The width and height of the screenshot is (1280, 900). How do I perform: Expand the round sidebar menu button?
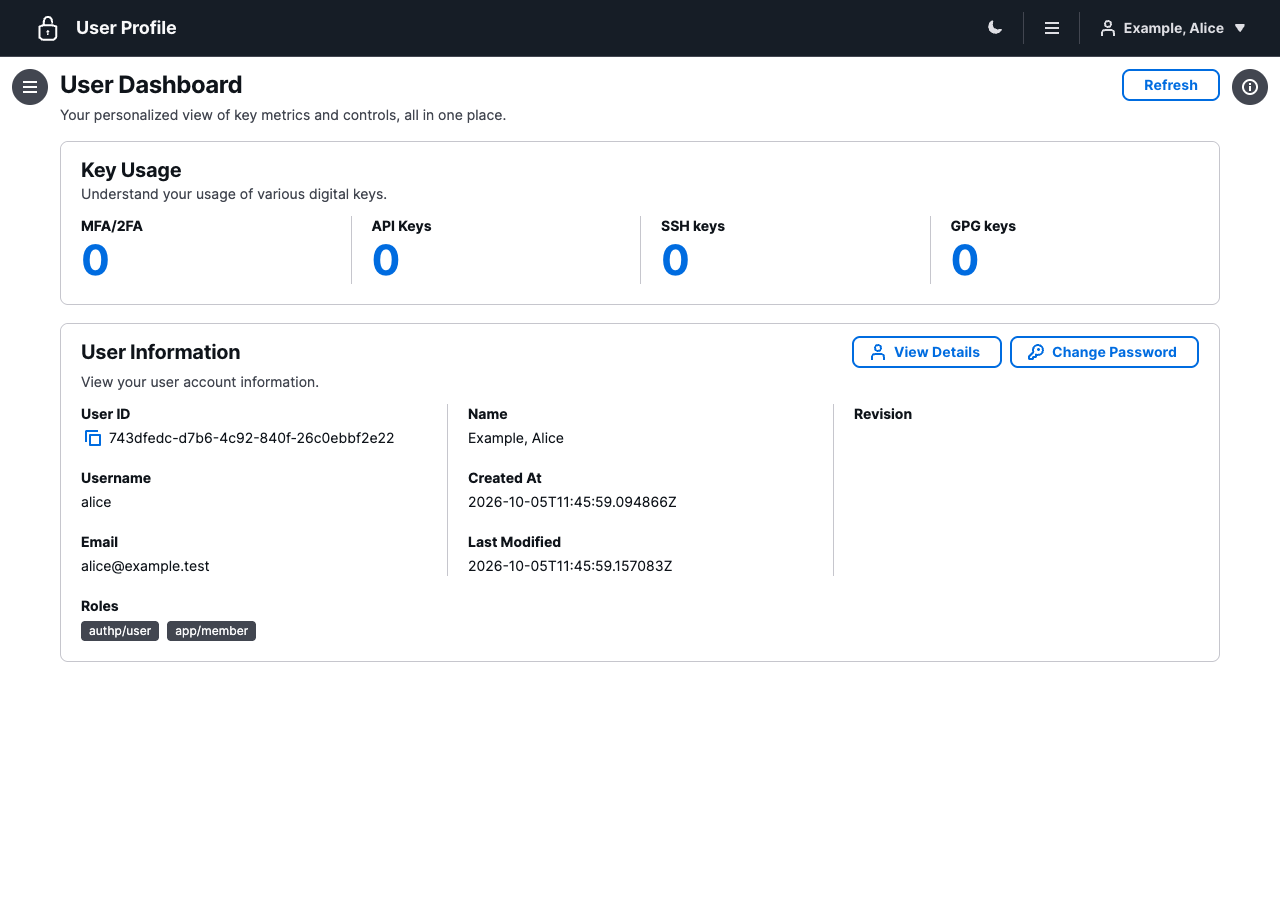30,87
